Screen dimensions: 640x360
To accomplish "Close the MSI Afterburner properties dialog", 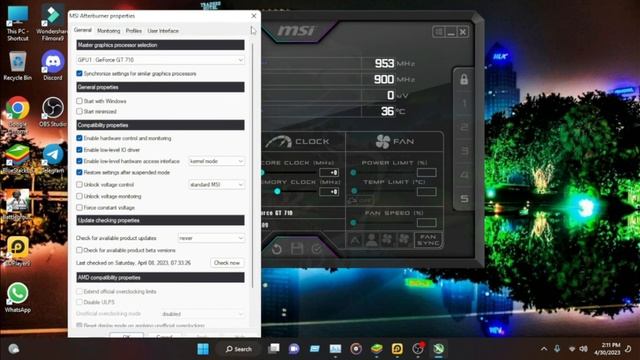I will (253, 16).
